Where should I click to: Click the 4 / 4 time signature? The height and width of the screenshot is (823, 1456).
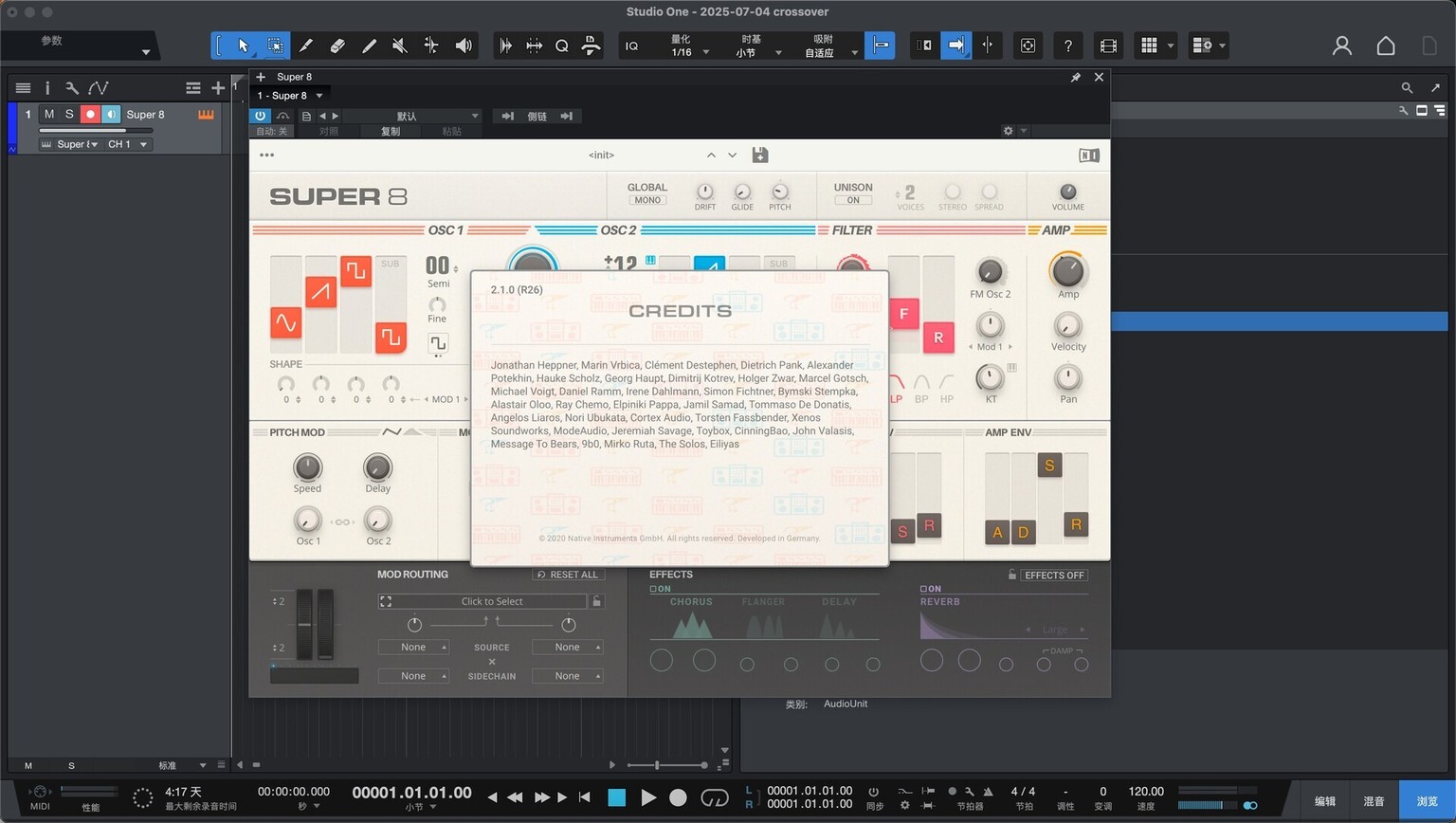pos(1024,792)
